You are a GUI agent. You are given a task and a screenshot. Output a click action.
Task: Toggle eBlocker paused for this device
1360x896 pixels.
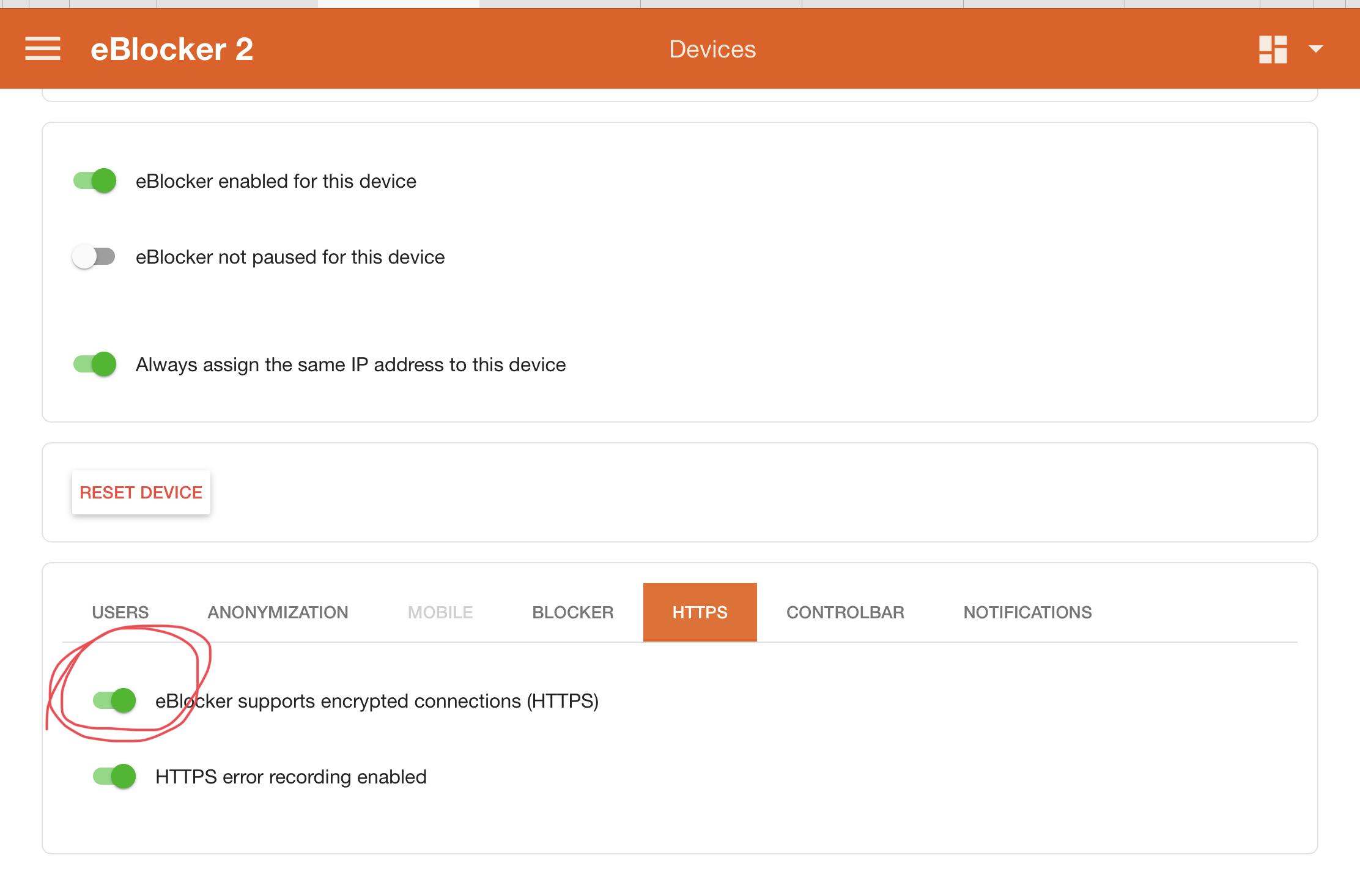94,257
